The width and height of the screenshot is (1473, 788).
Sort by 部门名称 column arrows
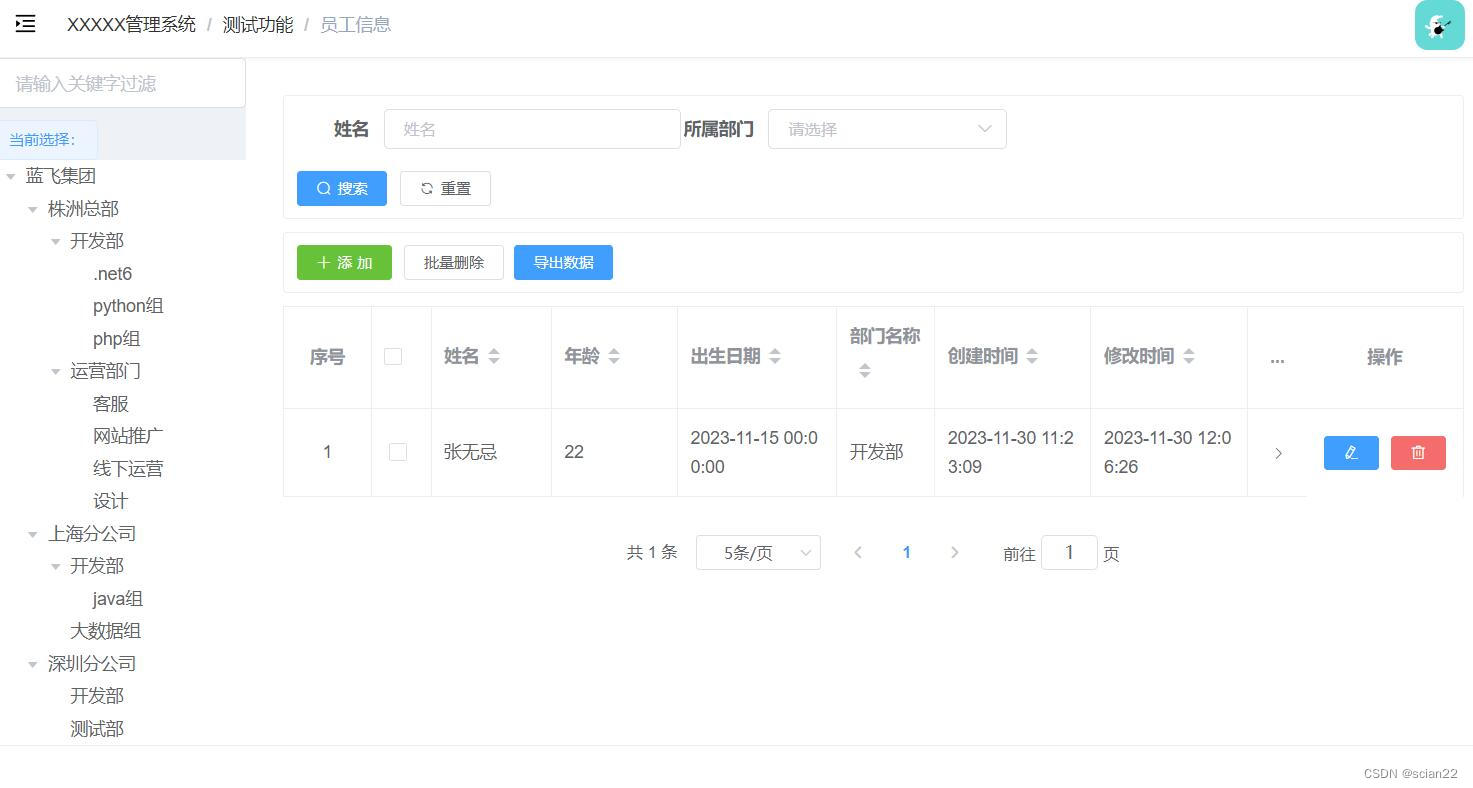point(865,371)
